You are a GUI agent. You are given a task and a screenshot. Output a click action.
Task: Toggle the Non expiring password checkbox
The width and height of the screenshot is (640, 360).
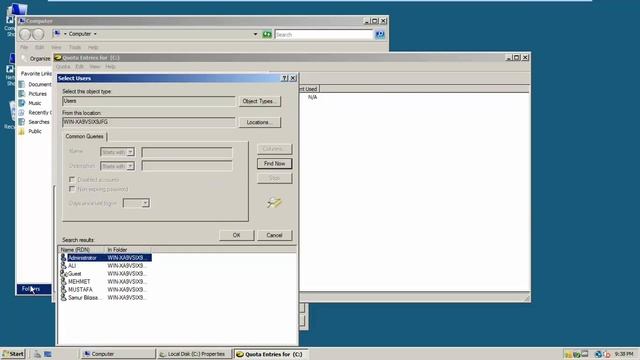(x=72, y=189)
